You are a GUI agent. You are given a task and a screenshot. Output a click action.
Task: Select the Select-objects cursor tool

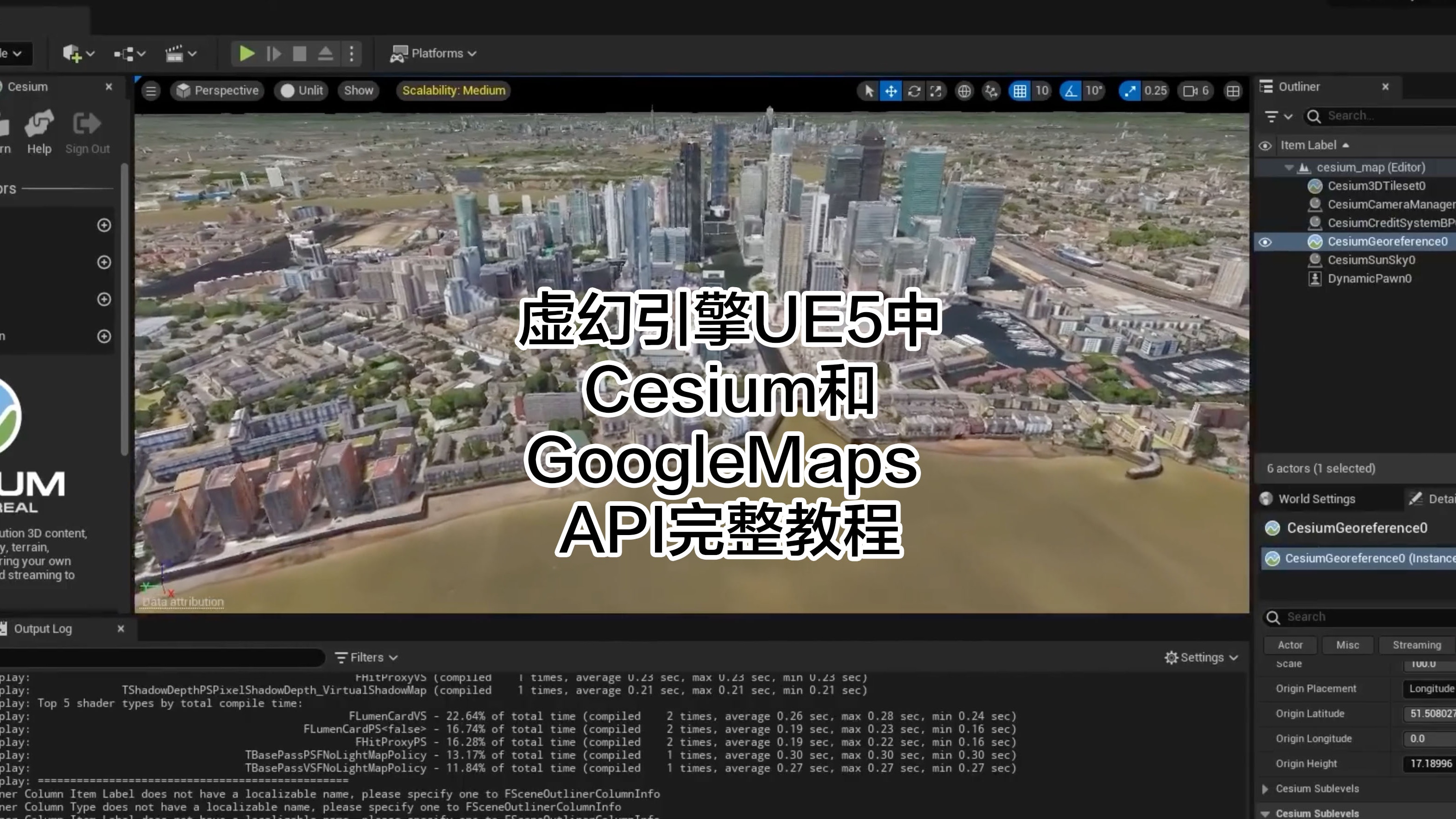coord(869,91)
